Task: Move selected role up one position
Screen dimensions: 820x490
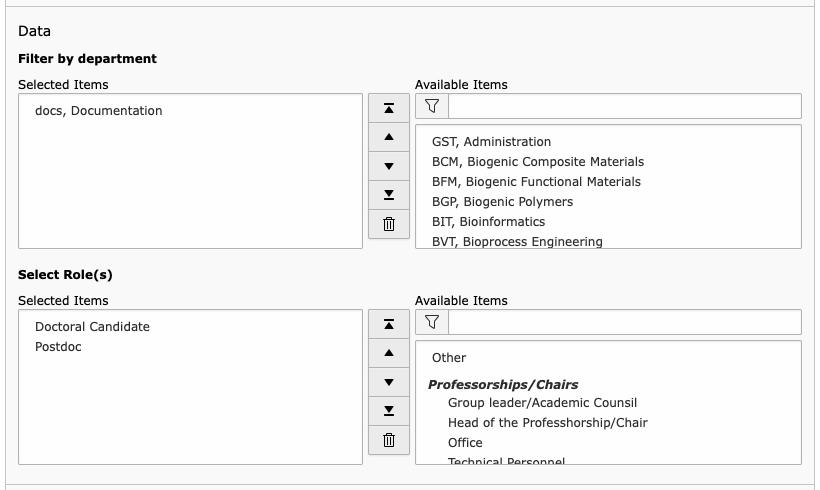Action: [x=389, y=353]
